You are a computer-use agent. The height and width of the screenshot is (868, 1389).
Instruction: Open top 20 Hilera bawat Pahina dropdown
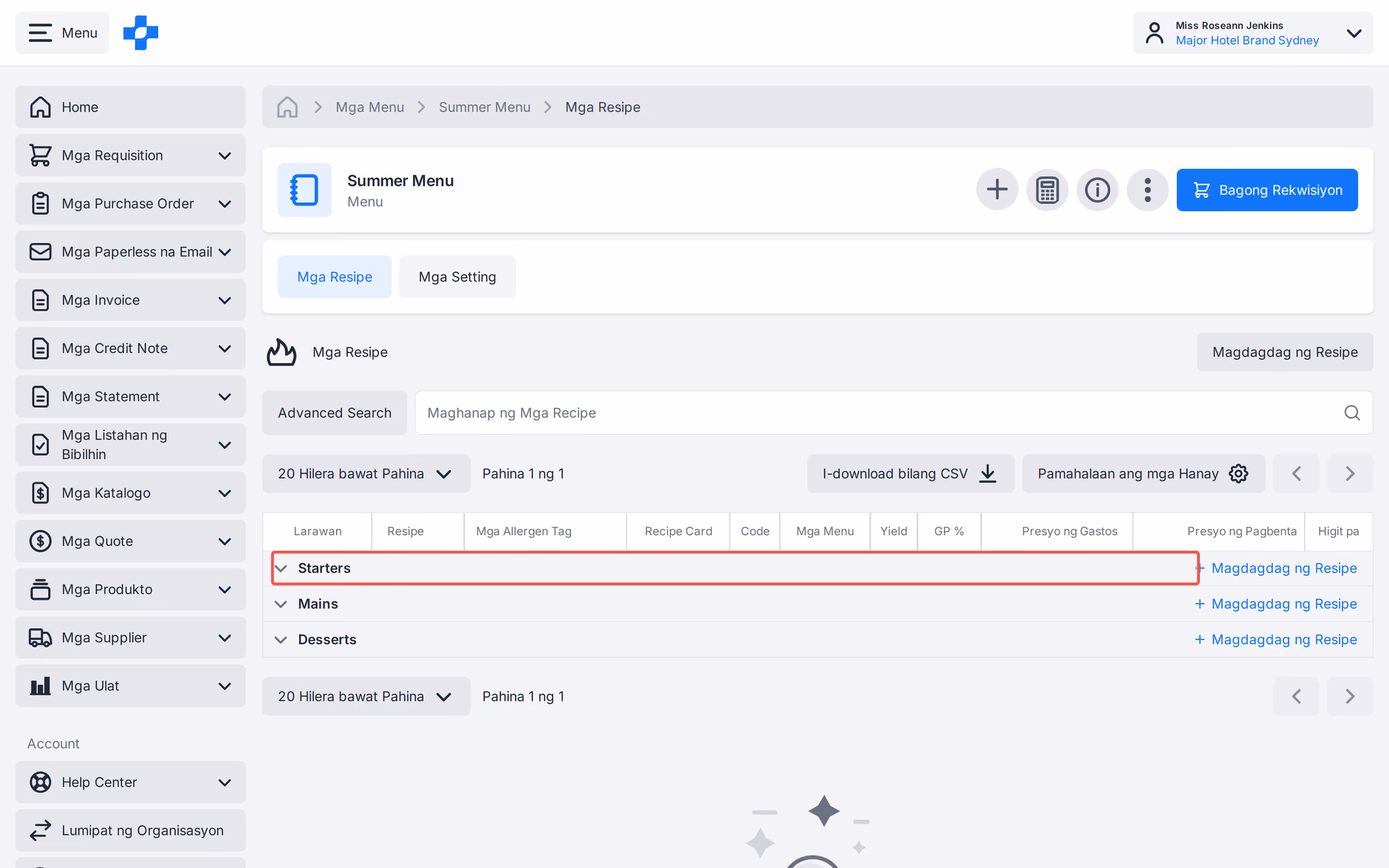(x=366, y=474)
